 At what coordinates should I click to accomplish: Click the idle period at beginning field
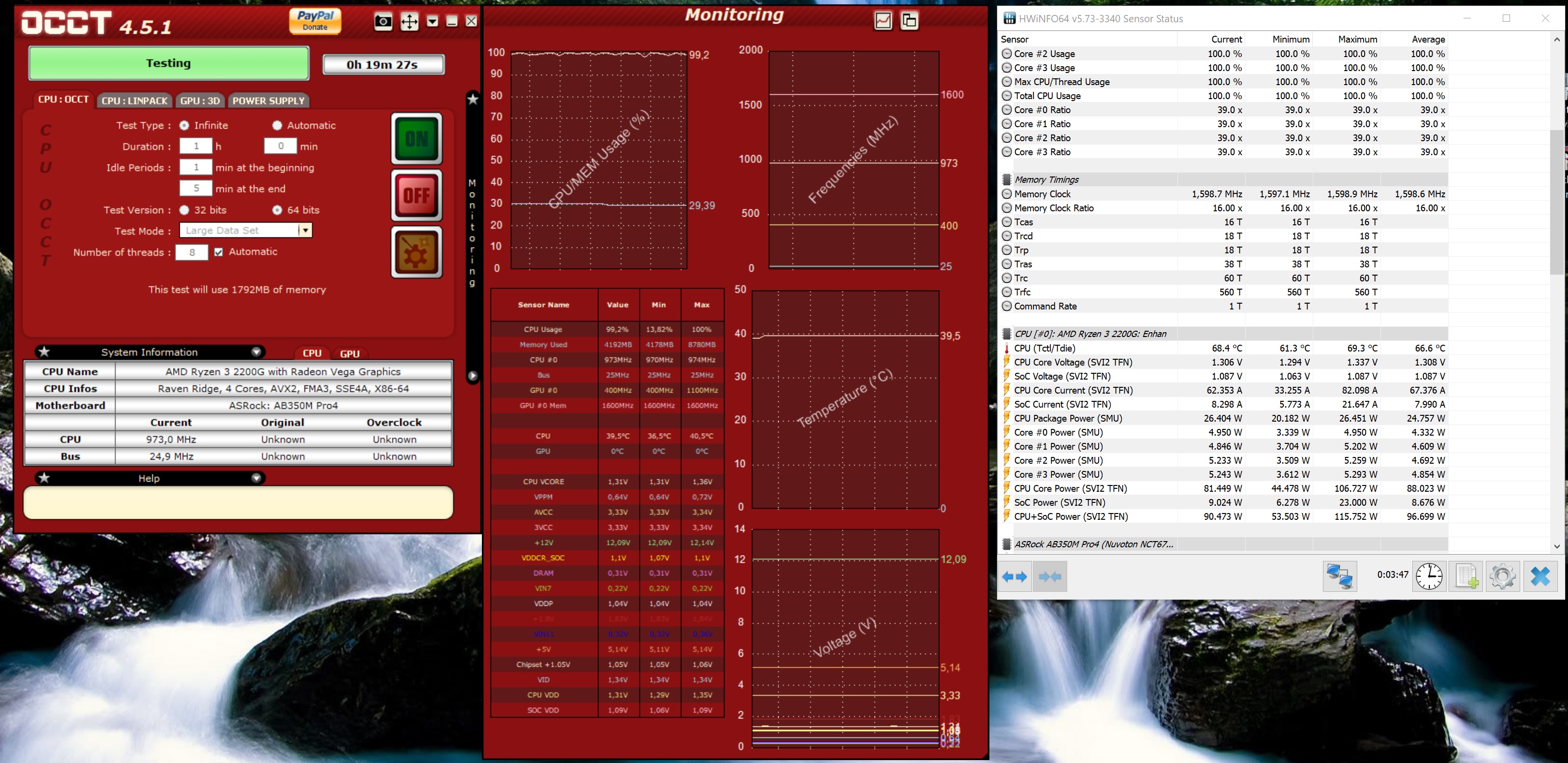(196, 167)
